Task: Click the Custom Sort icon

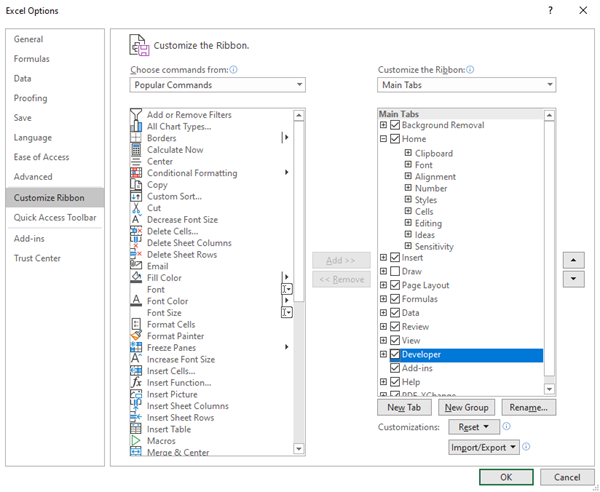Action: click(x=136, y=196)
